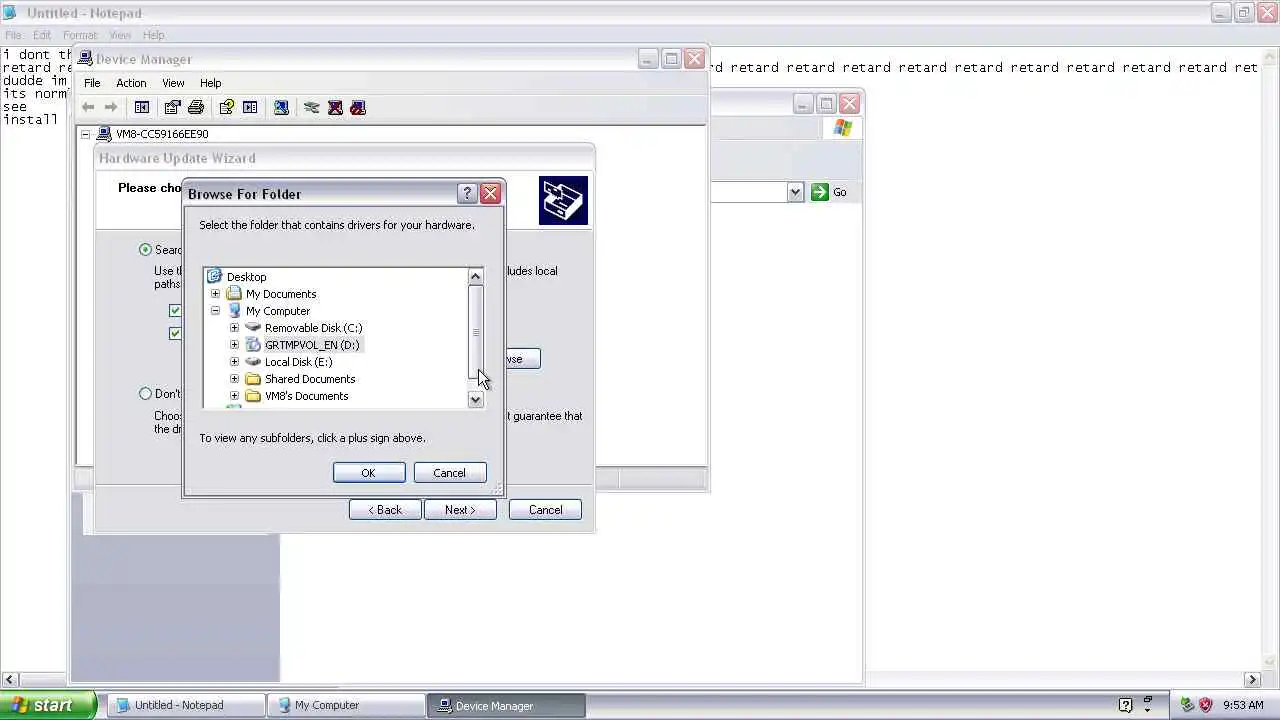Open Device Manager Action menu
The height and width of the screenshot is (720, 1280).
(x=131, y=83)
